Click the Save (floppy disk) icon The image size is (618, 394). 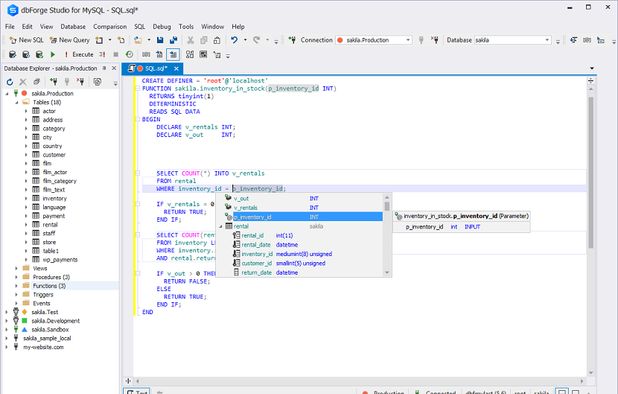coord(160,40)
